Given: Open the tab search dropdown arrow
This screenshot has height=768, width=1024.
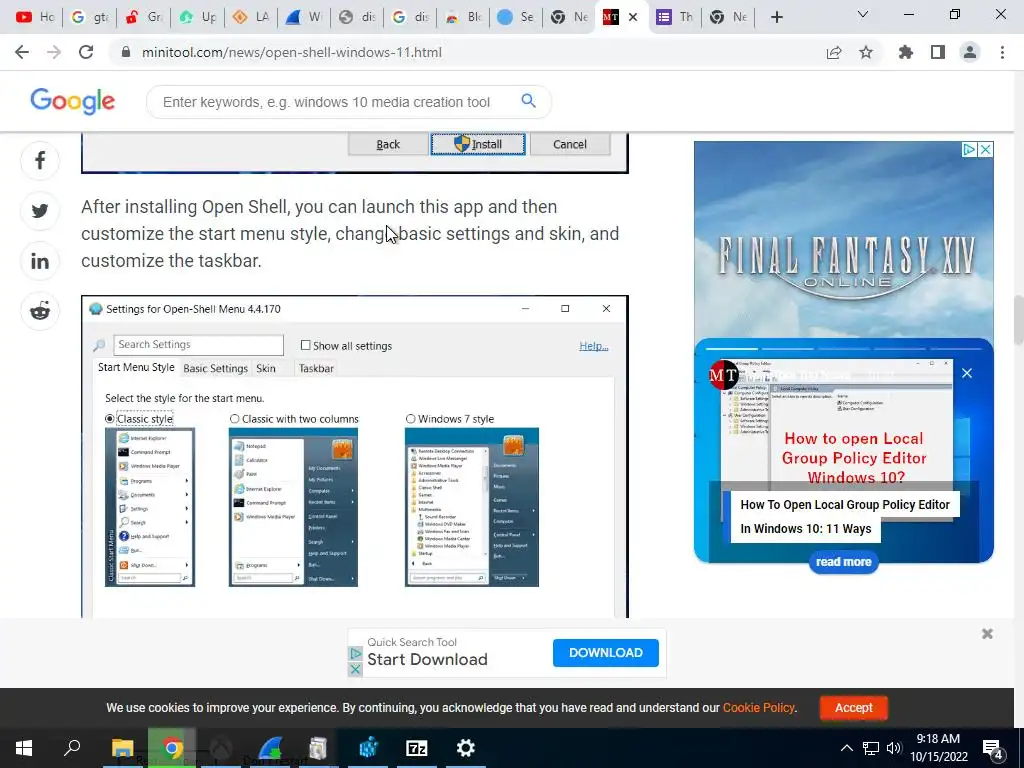Looking at the screenshot, I should click(863, 14).
